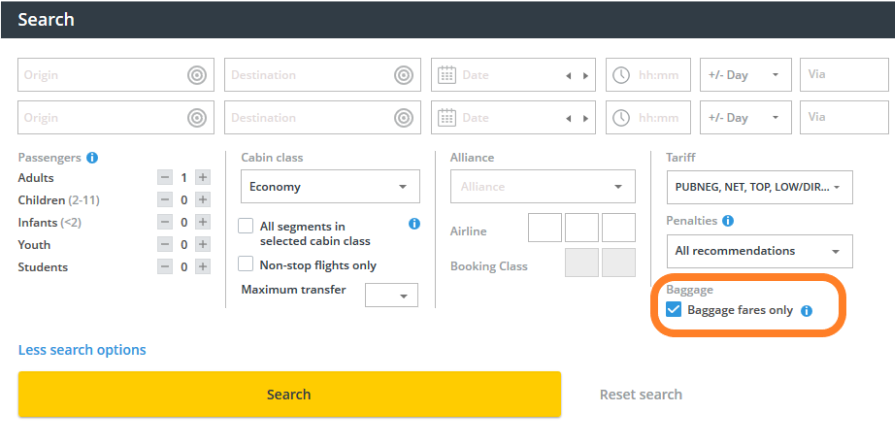Image resolution: width=895 pixels, height=430 pixels.
Task: Click the info icon next to Passengers
Action: pyautogui.click(x=92, y=158)
